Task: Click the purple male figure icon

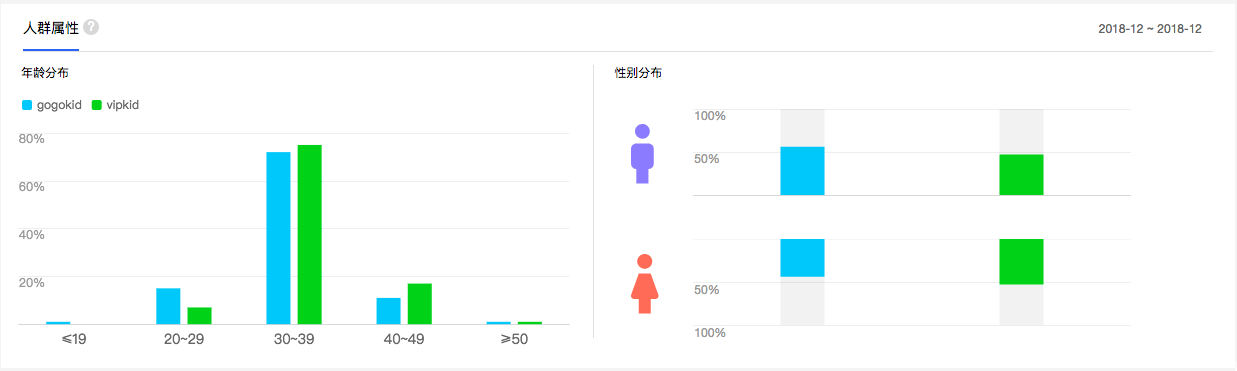Action: [x=642, y=153]
